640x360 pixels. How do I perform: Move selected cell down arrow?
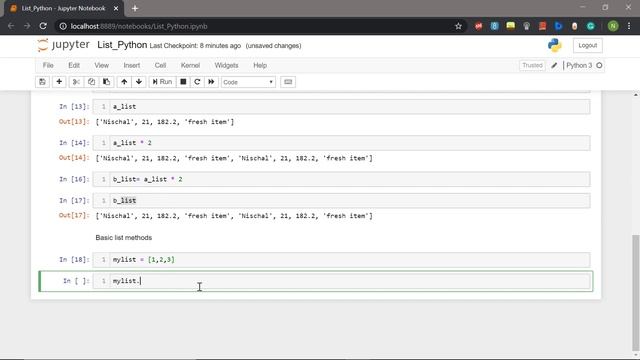(139, 82)
